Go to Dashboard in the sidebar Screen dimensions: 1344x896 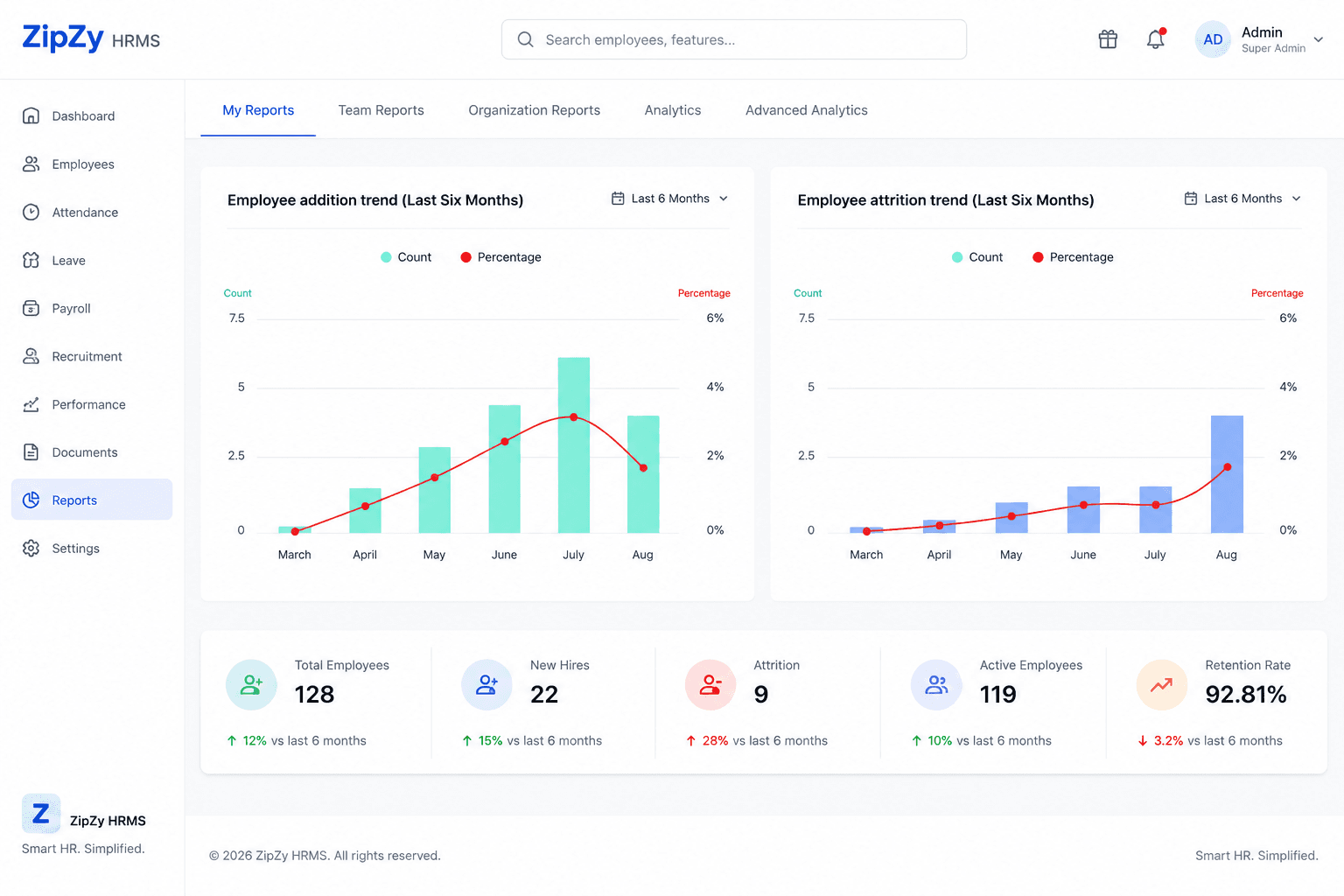(92, 115)
